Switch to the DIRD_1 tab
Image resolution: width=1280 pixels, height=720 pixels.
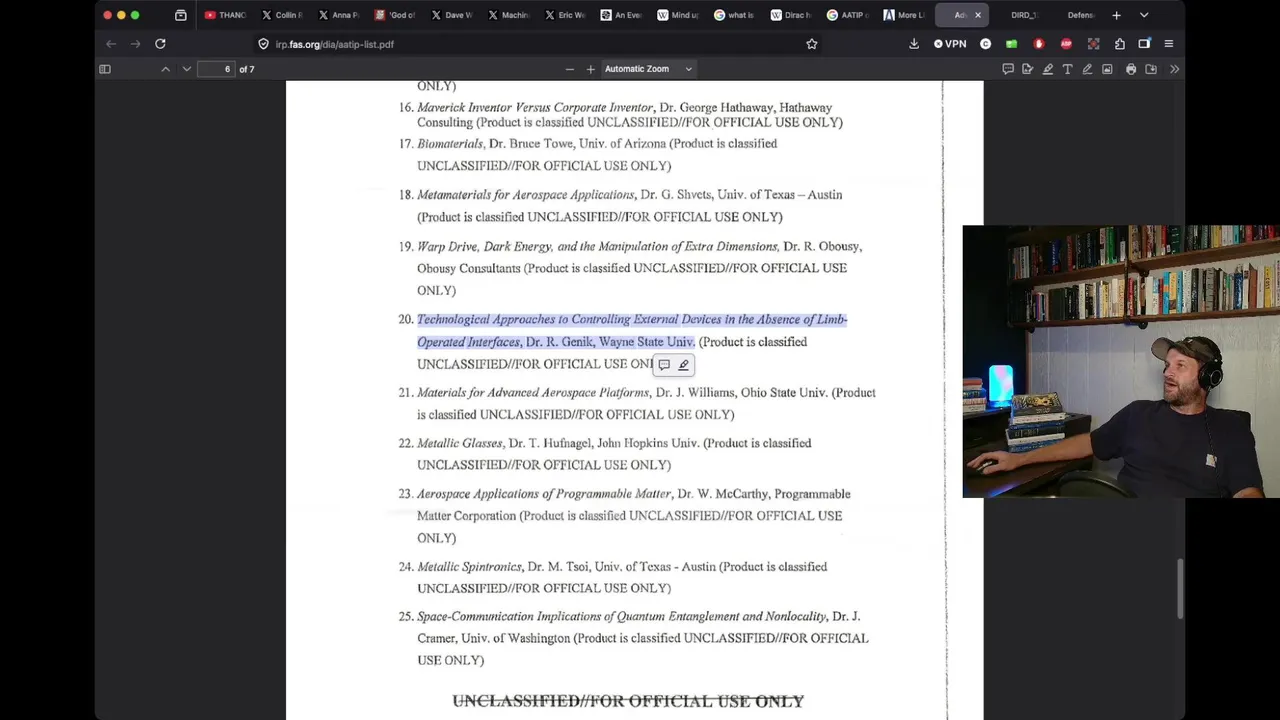click(x=1024, y=15)
